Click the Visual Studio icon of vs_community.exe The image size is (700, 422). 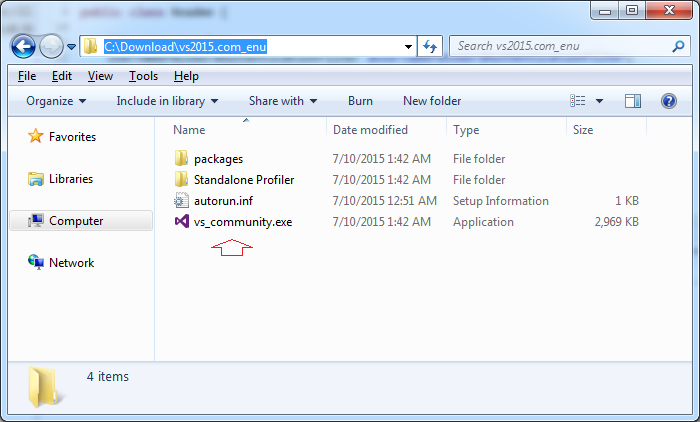pos(181,221)
